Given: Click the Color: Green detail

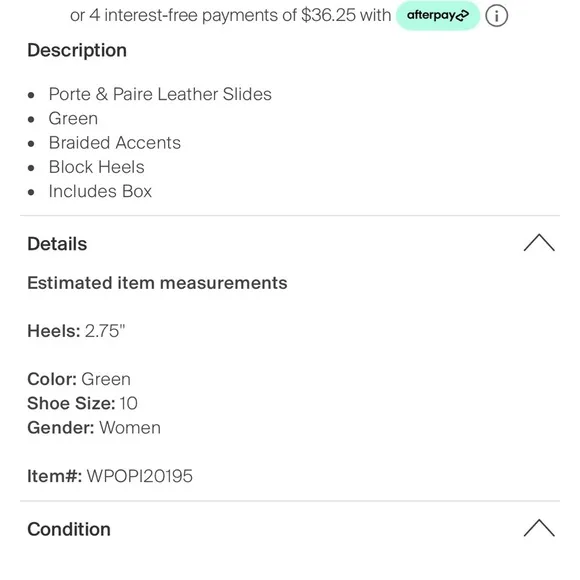Looking at the screenshot, I should click(x=79, y=379).
